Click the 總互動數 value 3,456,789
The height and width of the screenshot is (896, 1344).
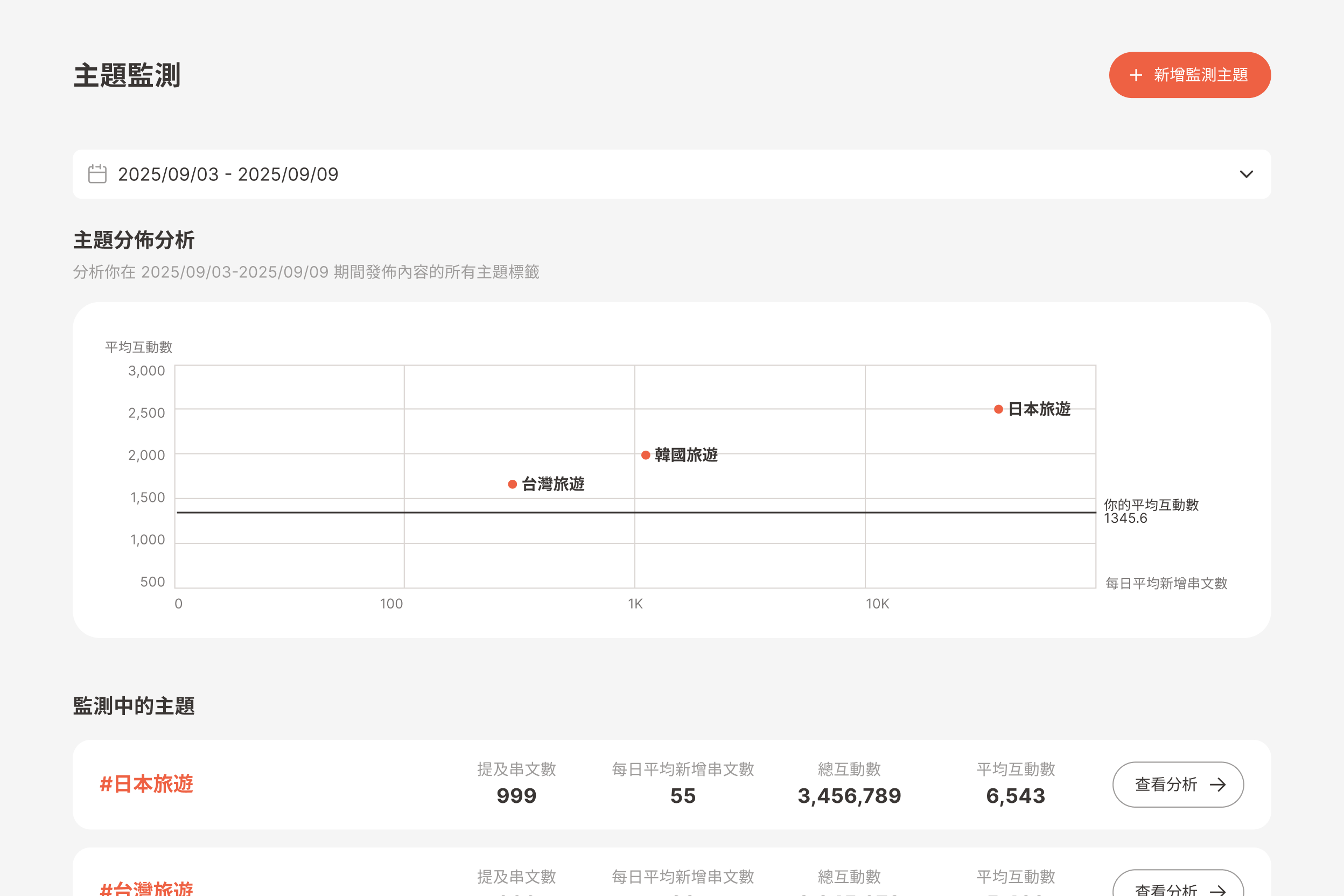pyautogui.click(x=849, y=796)
